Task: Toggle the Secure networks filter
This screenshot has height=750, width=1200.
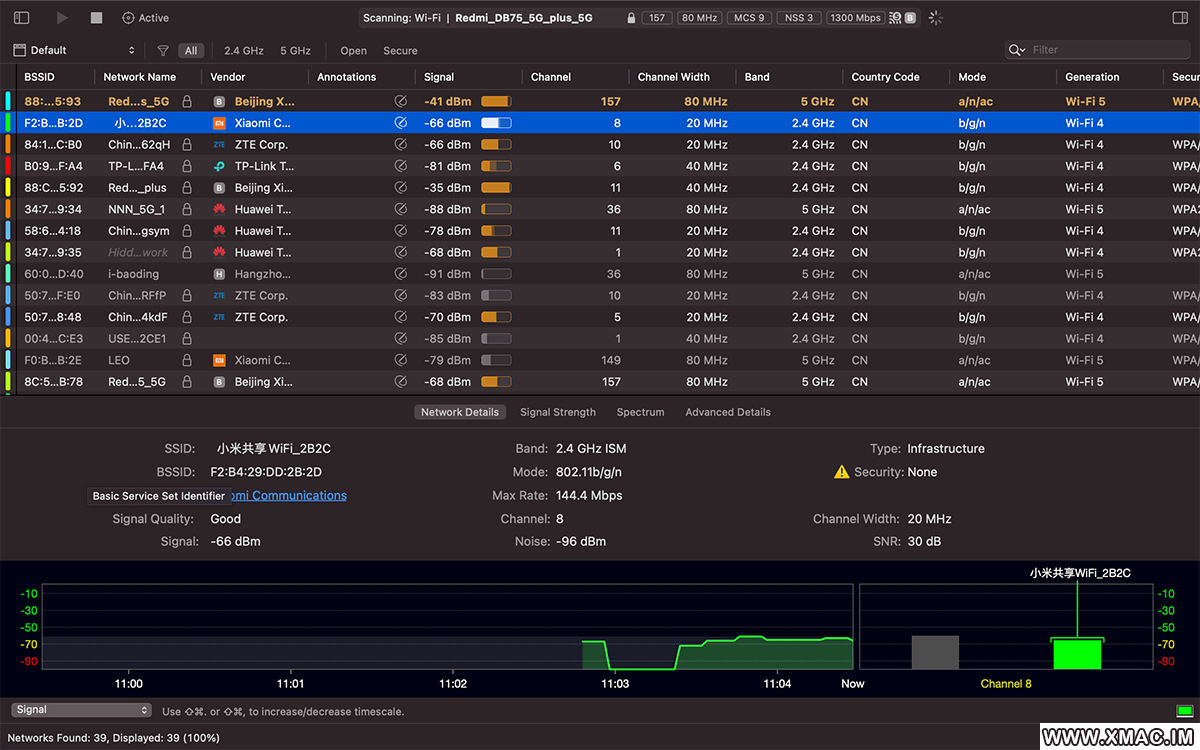Action: pyautogui.click(x=400, y=50)
